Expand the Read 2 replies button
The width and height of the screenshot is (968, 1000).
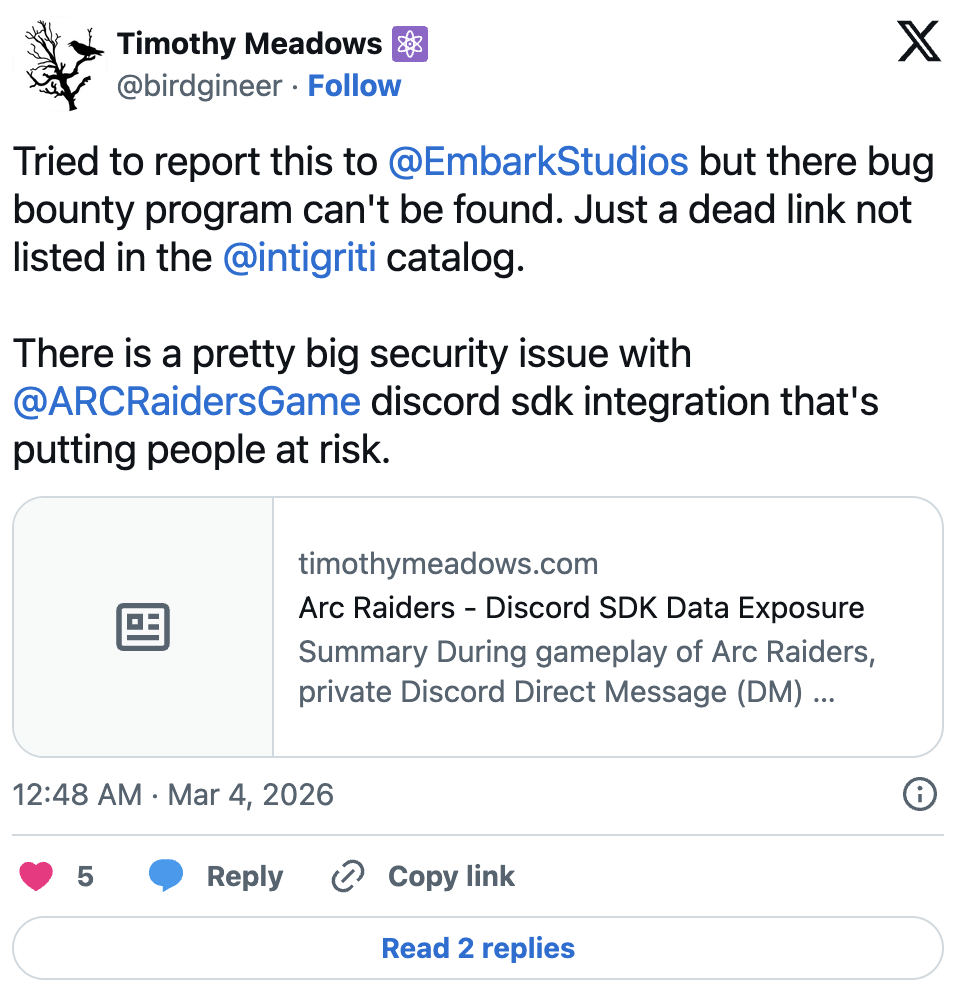coord(478,948)
